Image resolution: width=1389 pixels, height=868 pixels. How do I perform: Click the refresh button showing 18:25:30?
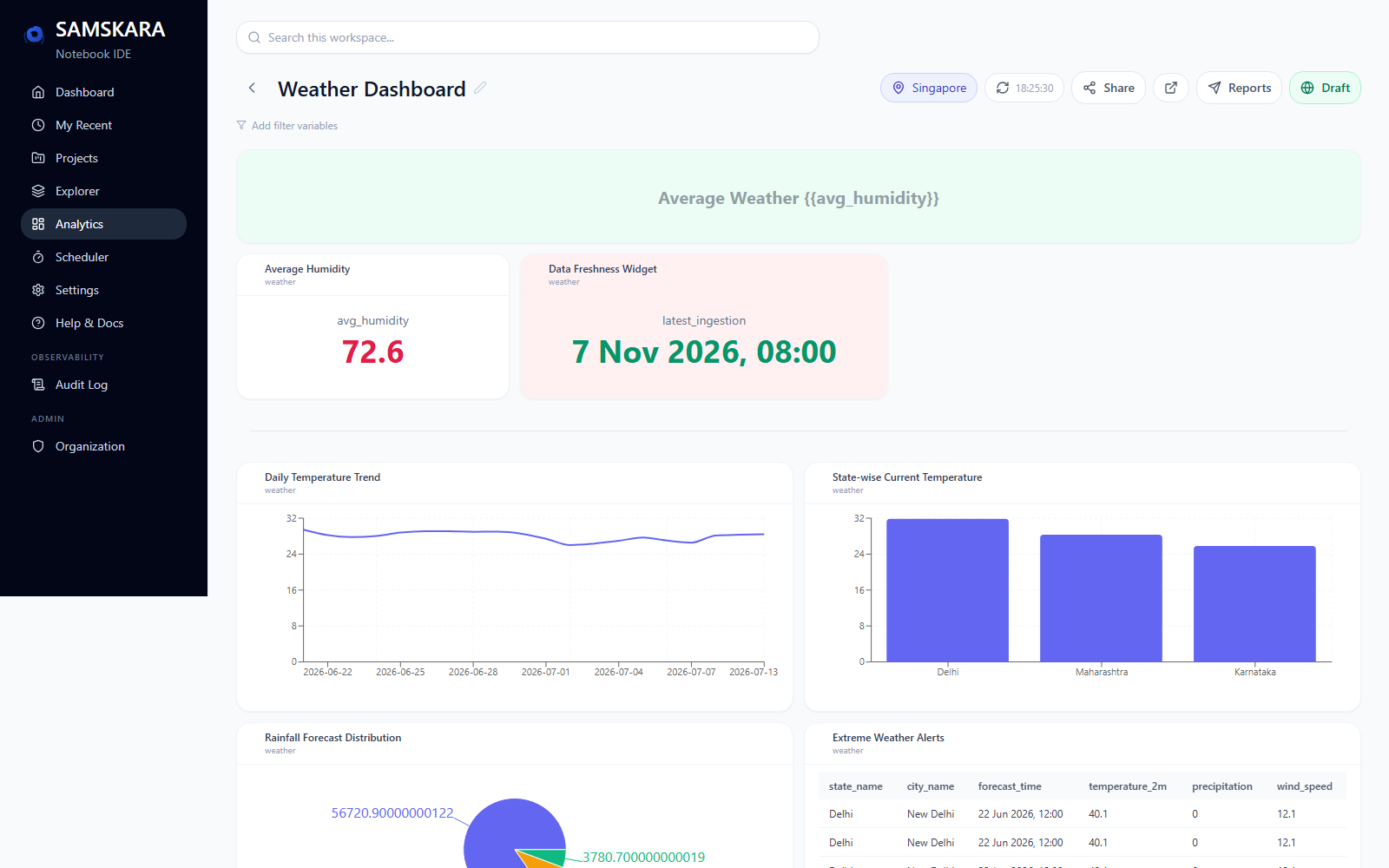pyautogui.click(x=1024, y=88)
